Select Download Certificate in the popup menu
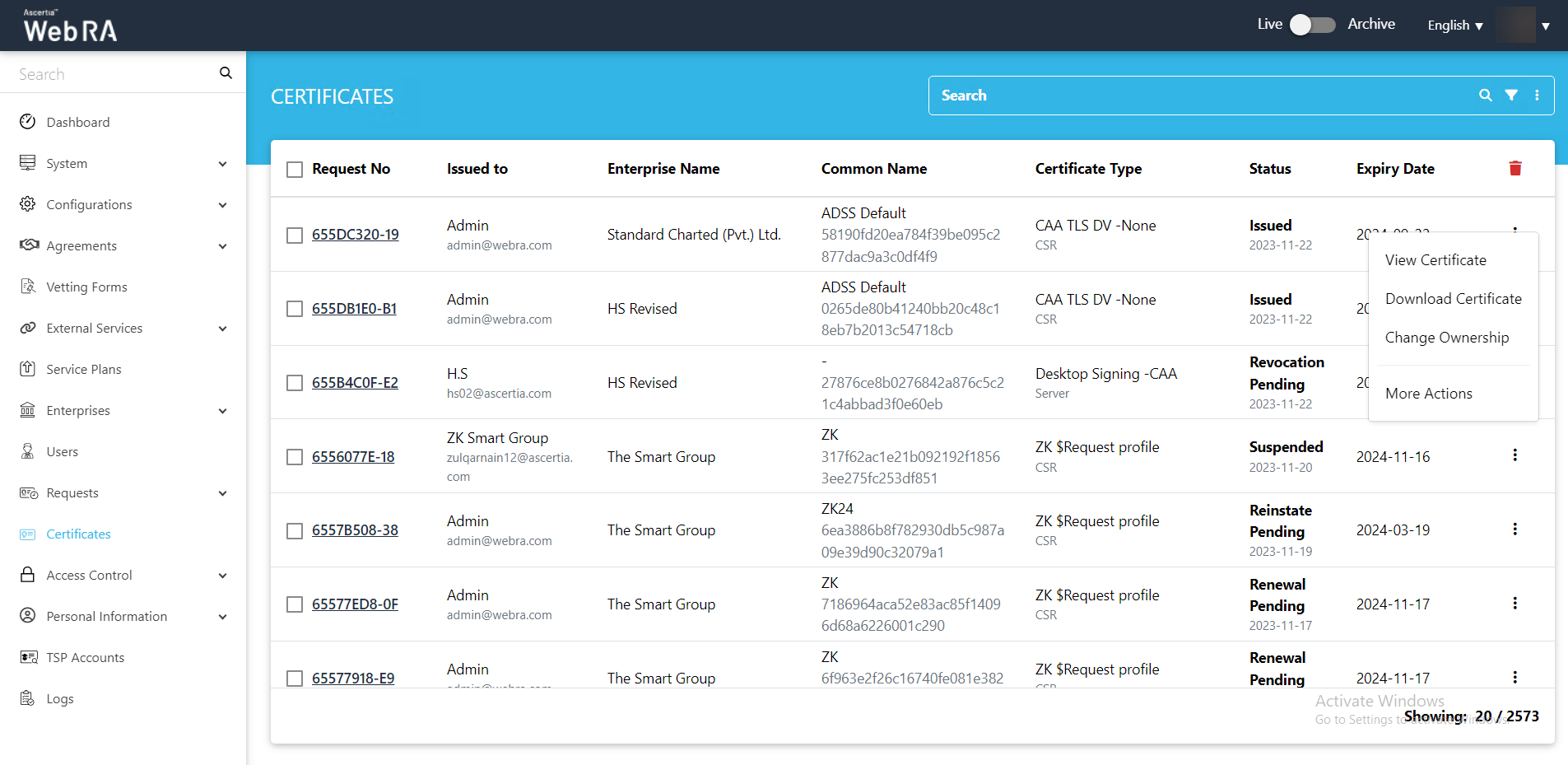This screenshot has height=765, width=1568. pyautogui.click(x=1453, y=299)
